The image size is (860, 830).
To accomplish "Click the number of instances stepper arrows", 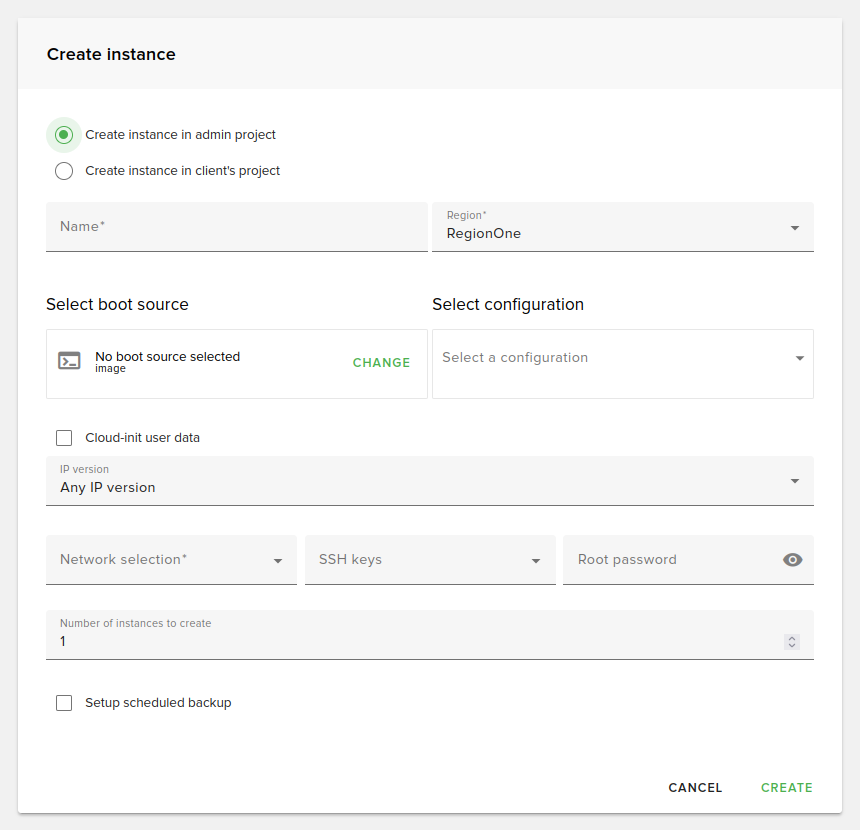I will (792, 642).
